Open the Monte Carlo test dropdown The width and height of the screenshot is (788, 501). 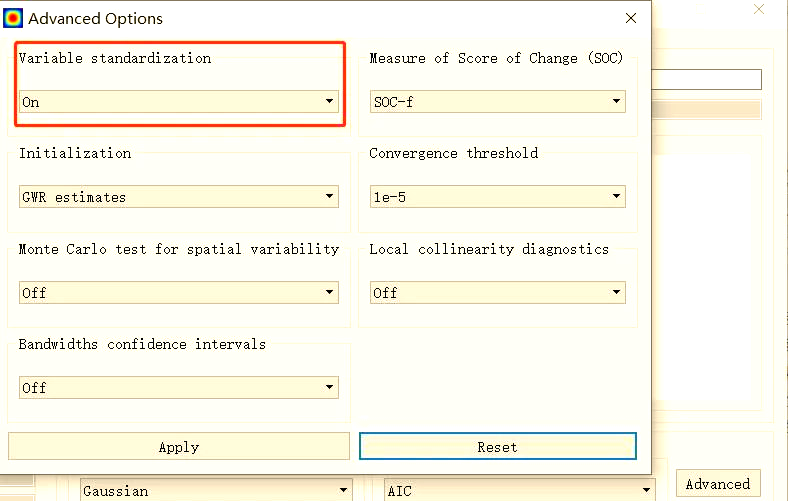[179, 292]
